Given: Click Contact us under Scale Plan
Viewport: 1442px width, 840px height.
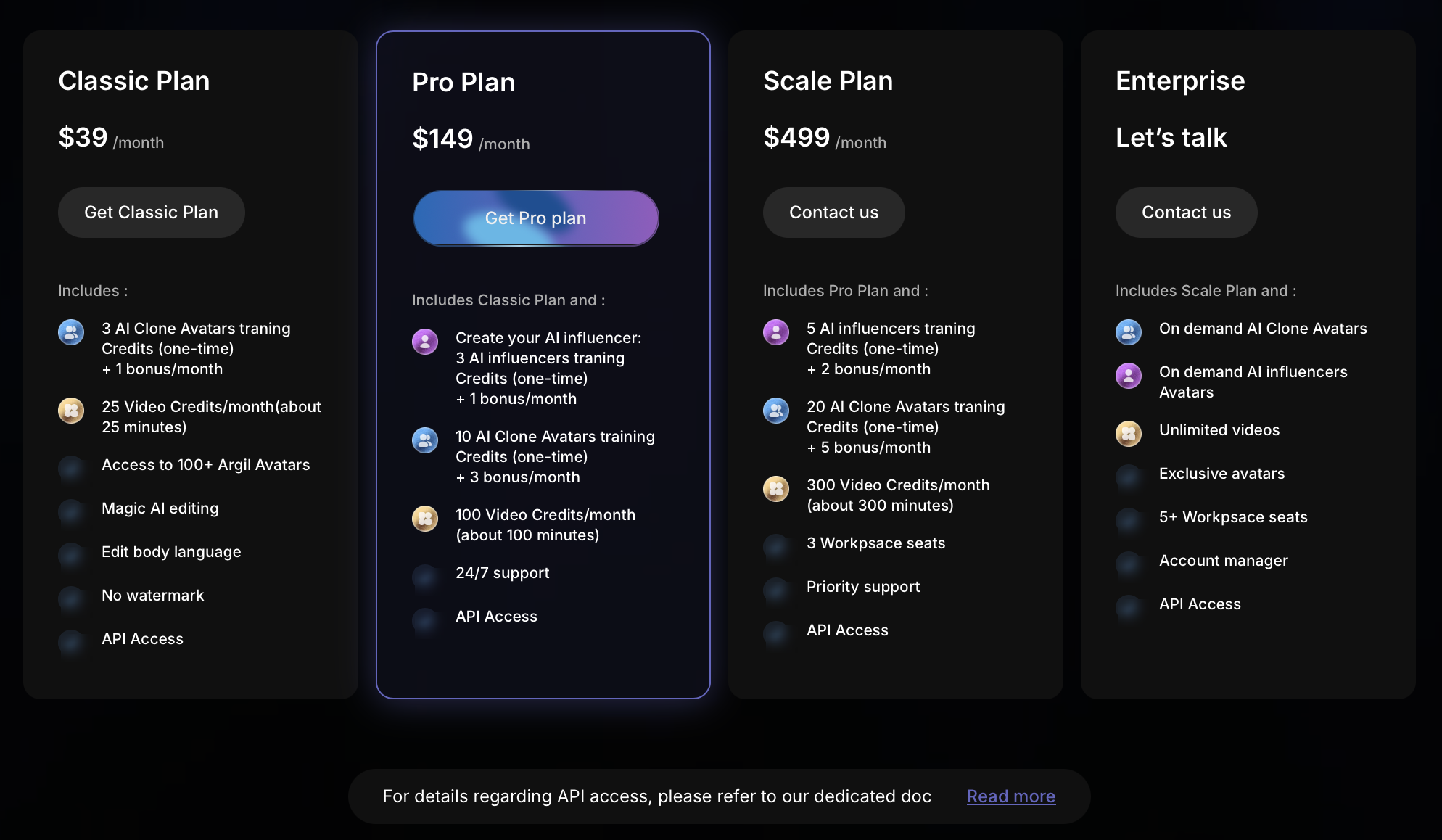Looking at the screenshot, I should pyautogui.click(x=833, y=213).
